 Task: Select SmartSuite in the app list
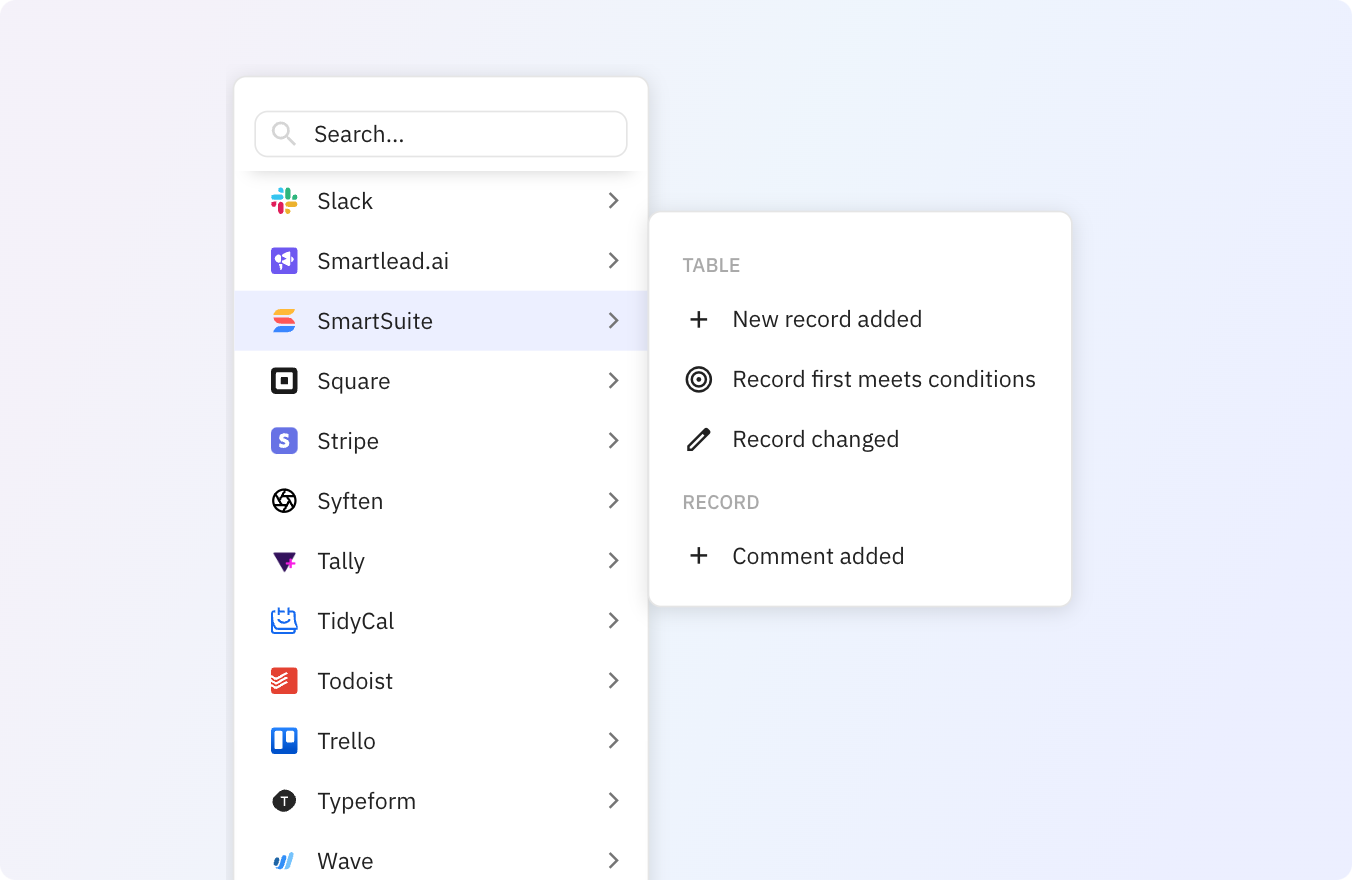coord(441,321)
